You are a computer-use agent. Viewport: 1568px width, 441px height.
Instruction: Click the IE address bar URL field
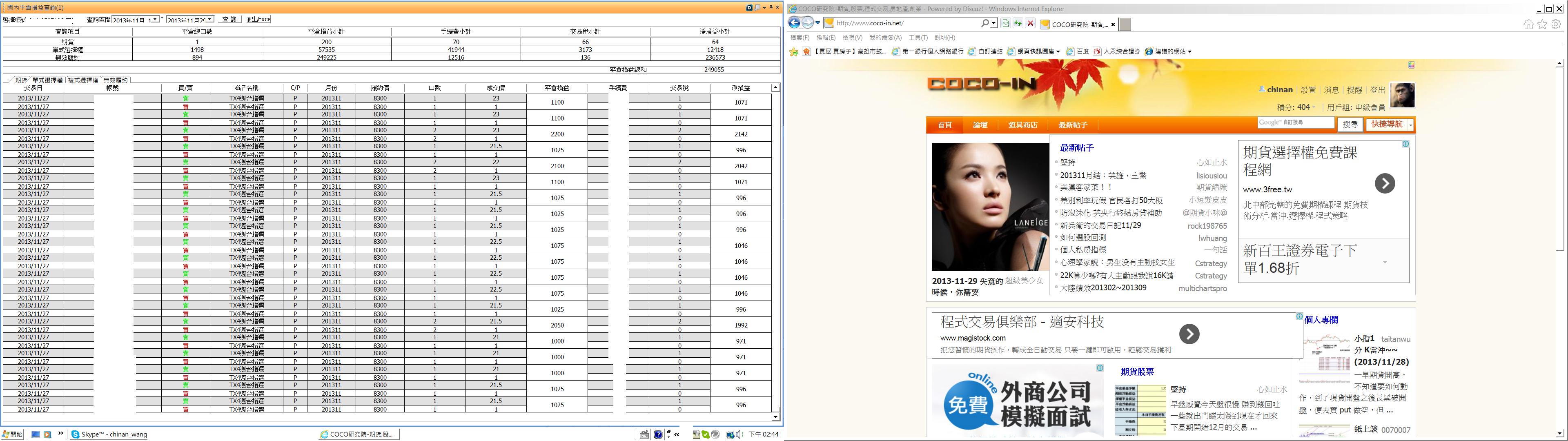[x=907, y=23]
